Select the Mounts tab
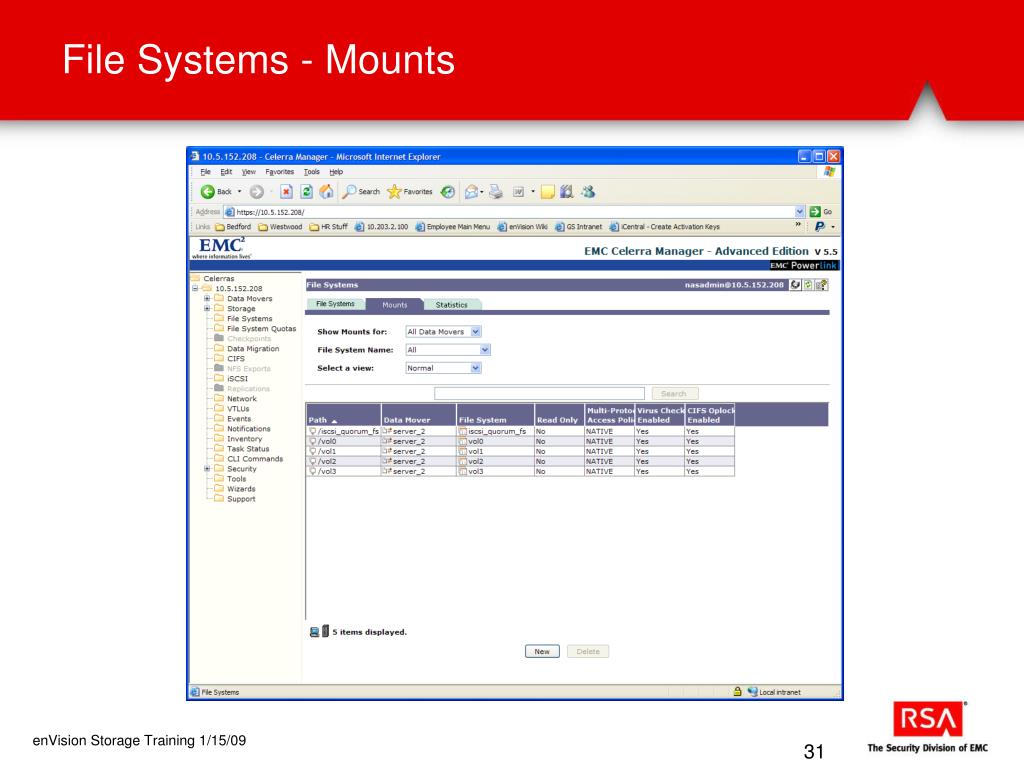Screen dimensions: 1024x768 click(x=394, y=304)
